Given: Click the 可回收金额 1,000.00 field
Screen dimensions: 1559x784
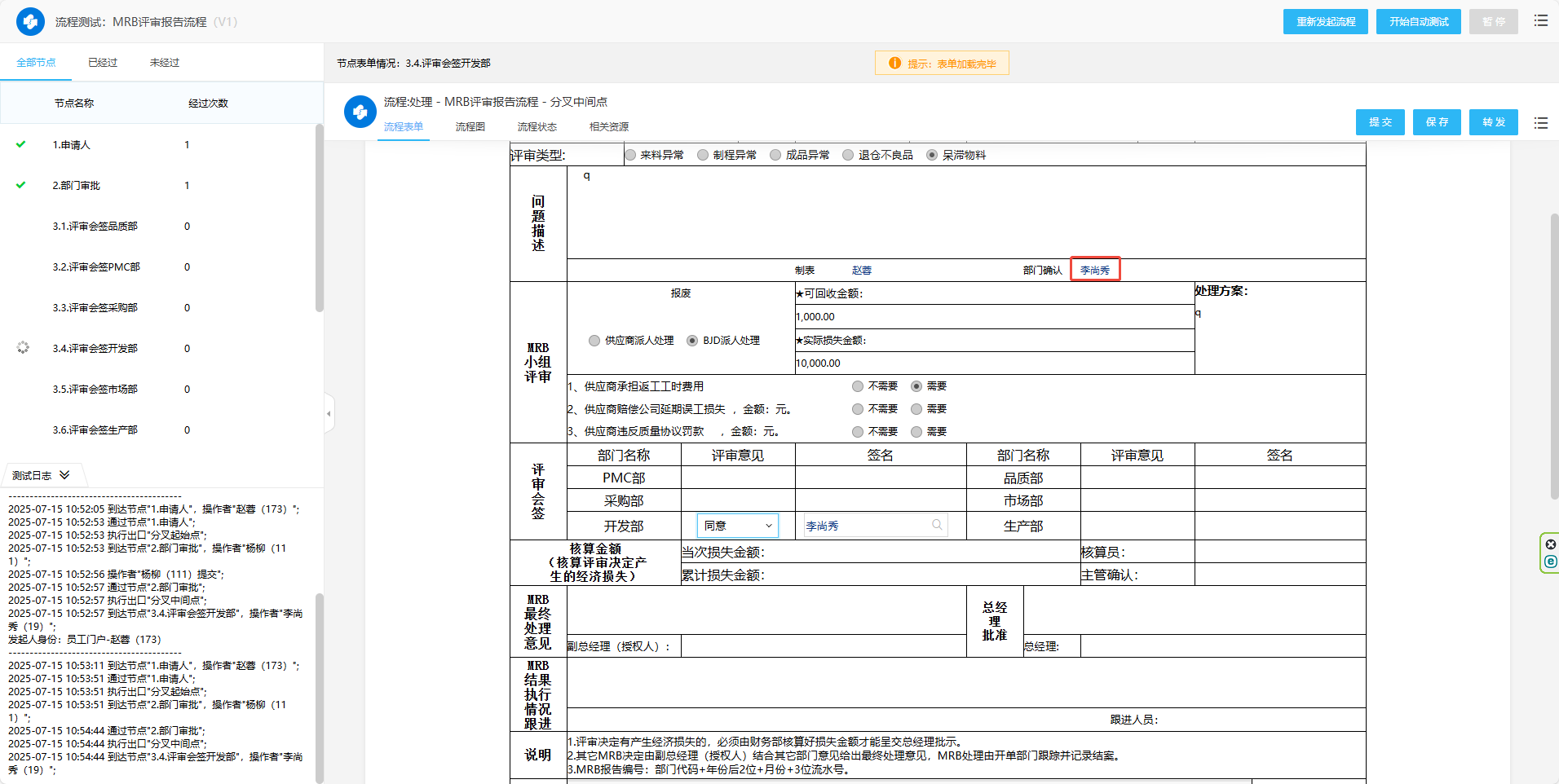Looking at the screenshot, I should click(x=995, y=317).
